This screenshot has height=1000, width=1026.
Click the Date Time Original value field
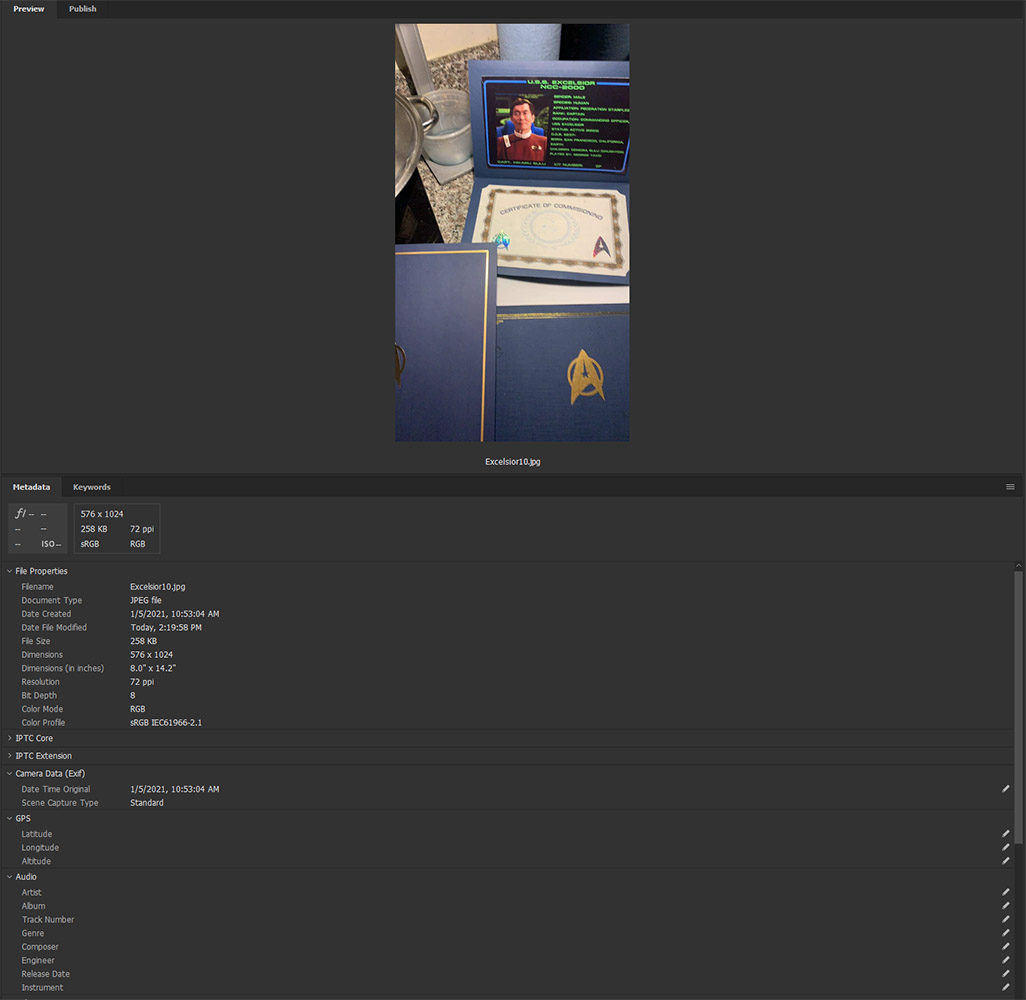tap(175, 789)
